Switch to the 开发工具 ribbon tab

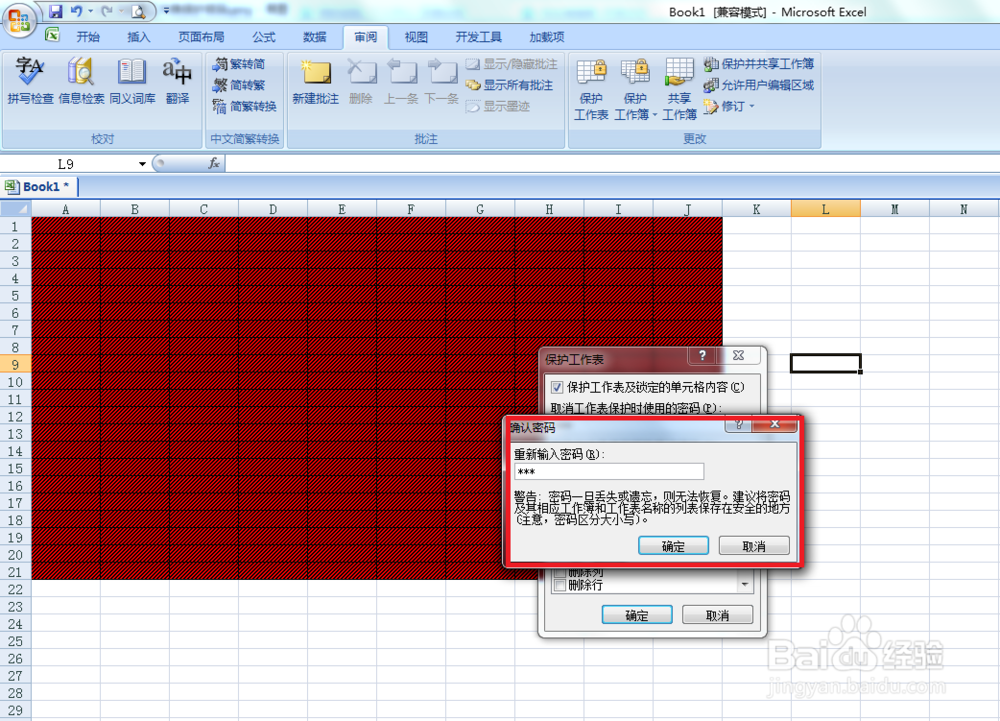tap(478, 37)
